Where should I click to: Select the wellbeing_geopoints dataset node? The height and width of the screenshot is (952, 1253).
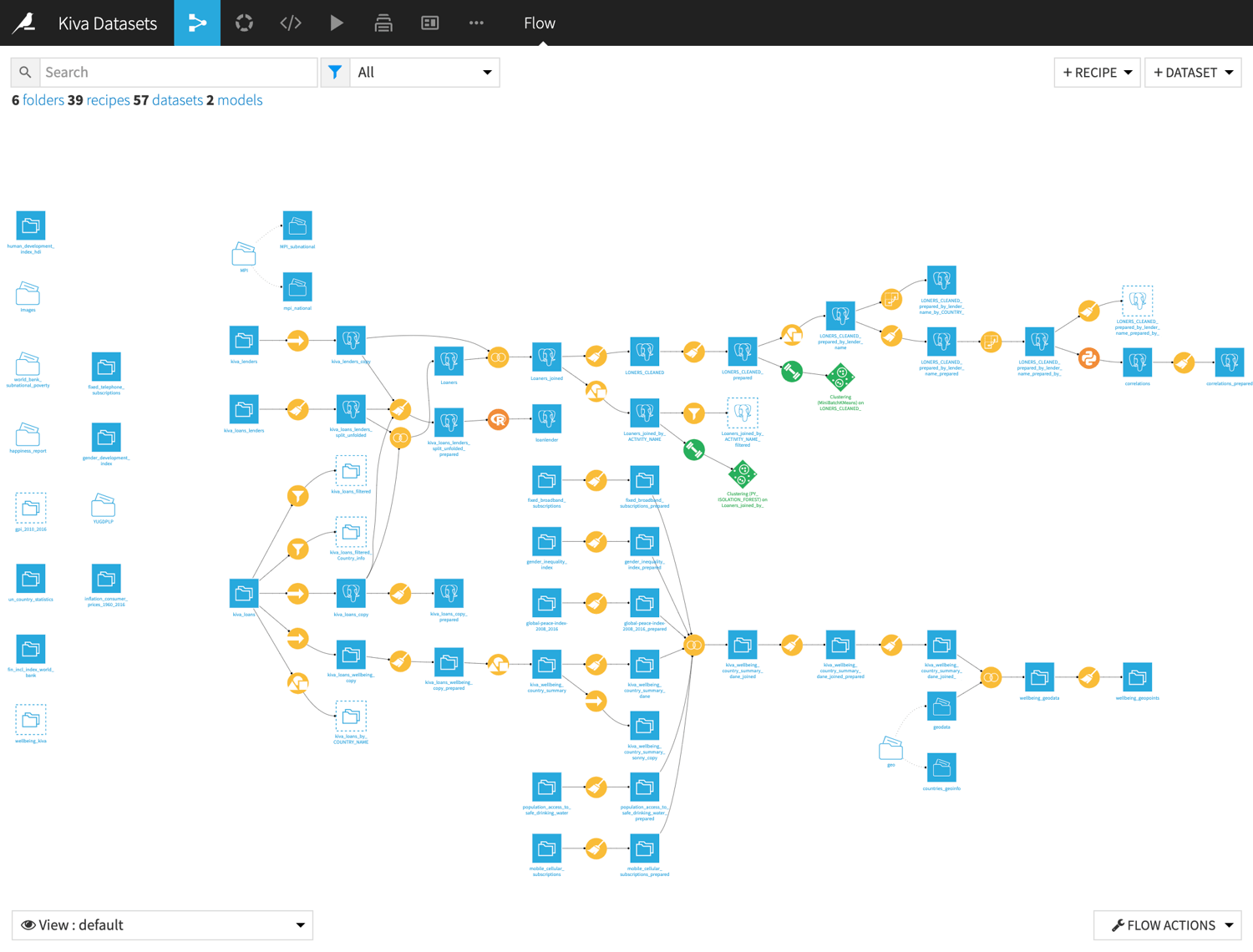[1137, 677]
